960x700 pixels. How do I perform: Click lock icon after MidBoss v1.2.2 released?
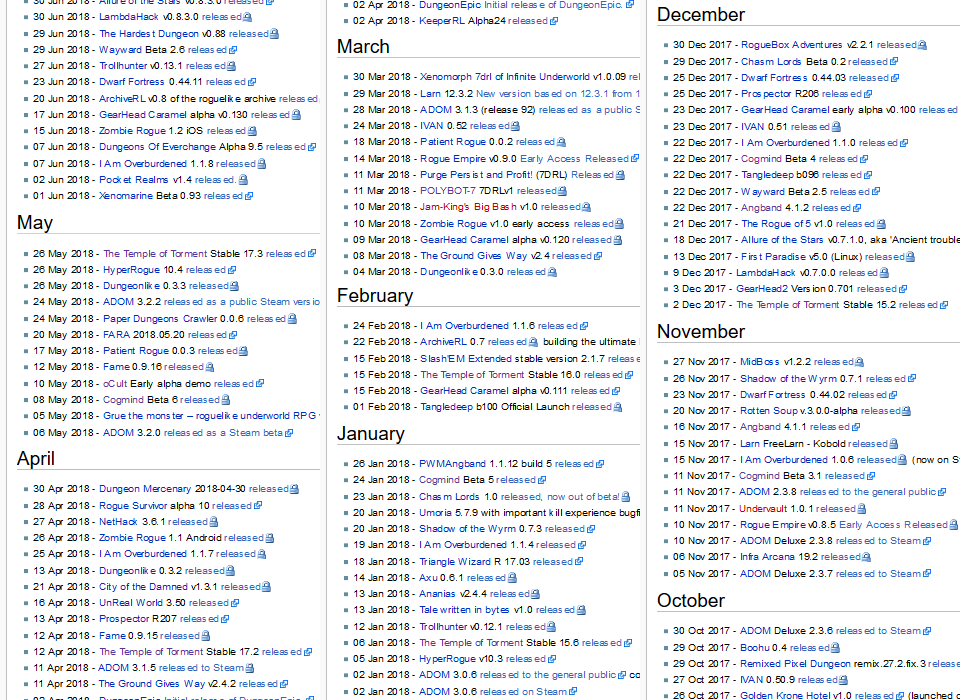tap(859, 362)
